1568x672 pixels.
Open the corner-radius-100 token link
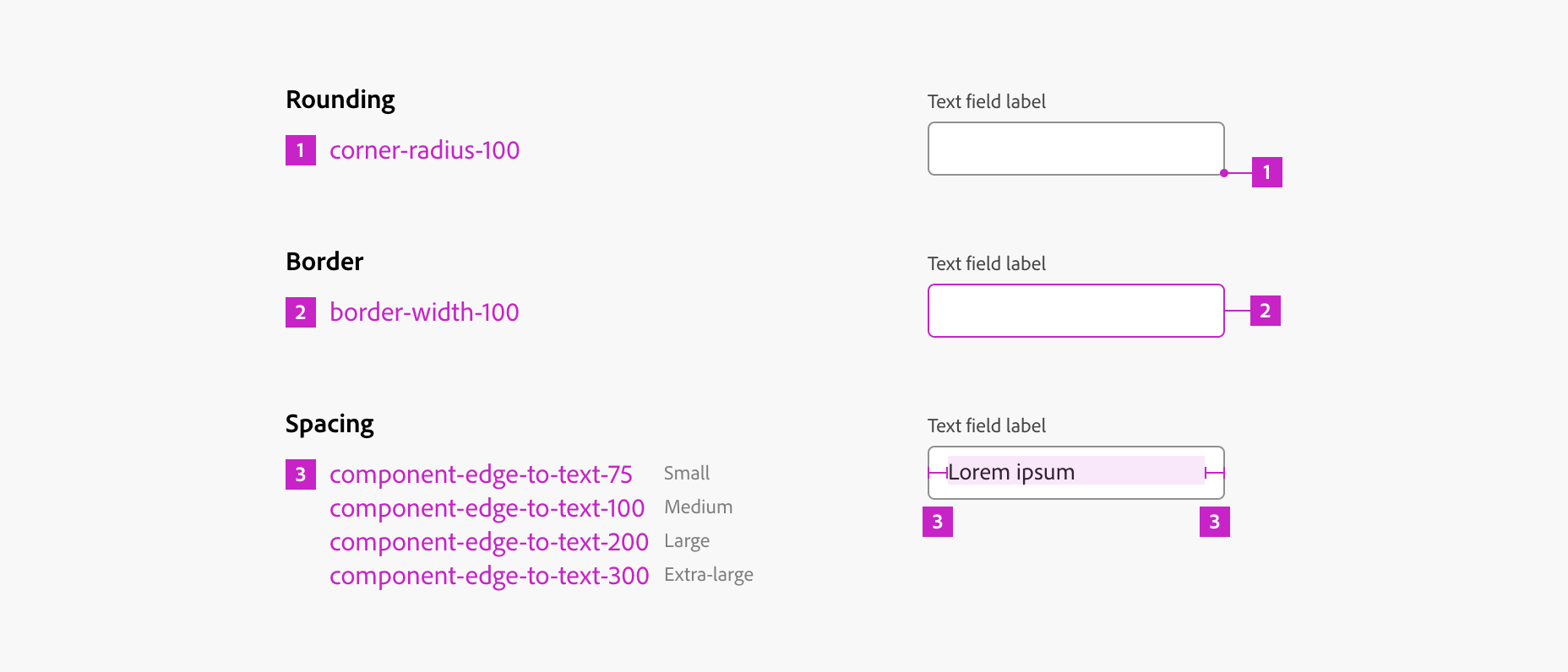(423, 151)
